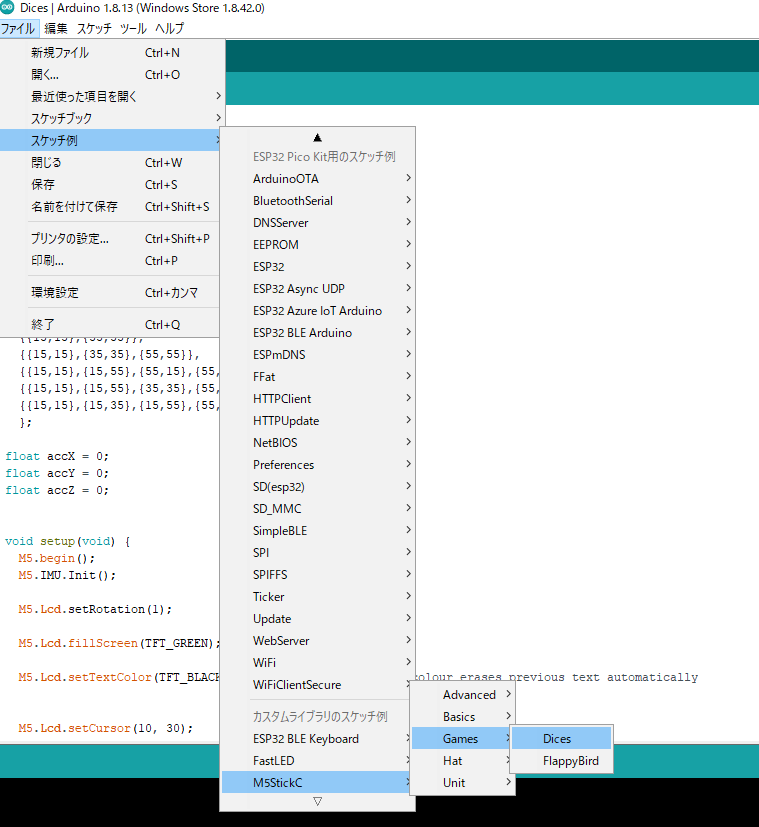Click the M5.Lcd.setRotation(1); code line
This screenshot has width=759, height=827.
pyautogui.click(x=95, y=609)
